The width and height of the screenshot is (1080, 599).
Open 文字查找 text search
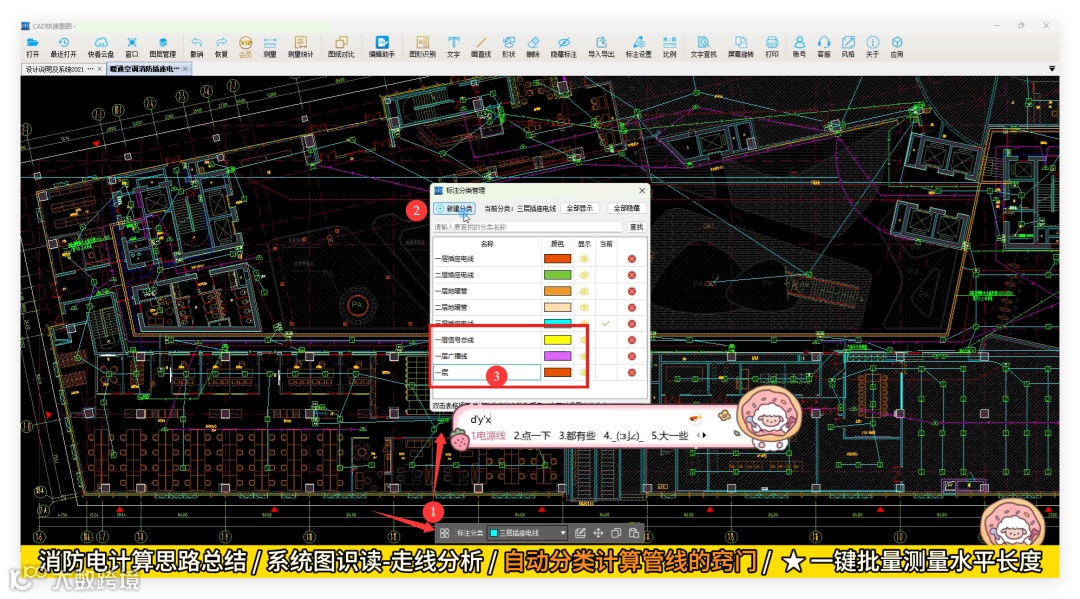(x=703, y=47)
